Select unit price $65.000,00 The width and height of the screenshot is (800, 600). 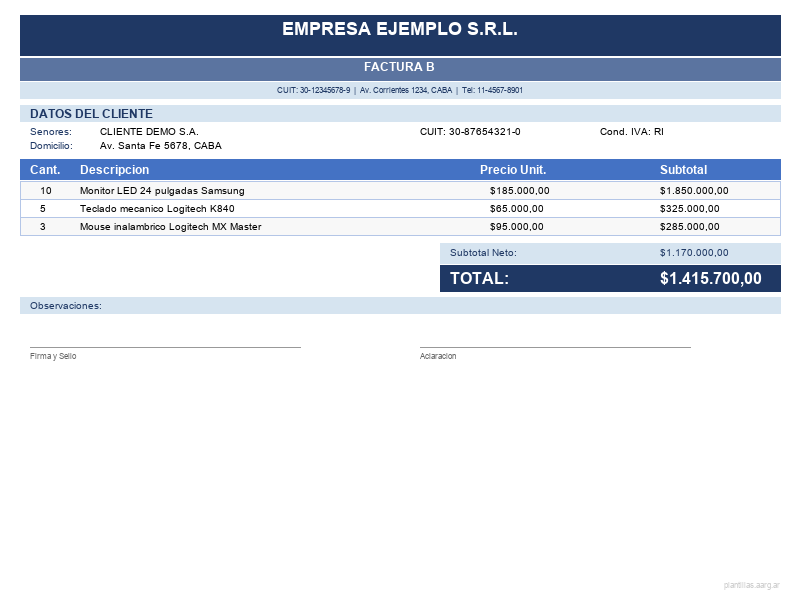coord(516,209)
